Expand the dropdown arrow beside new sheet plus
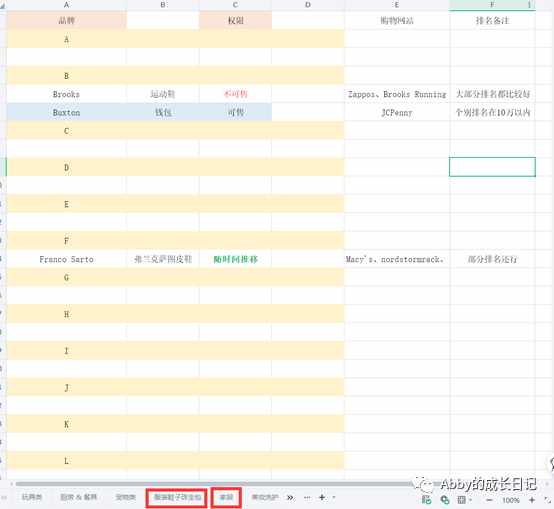This screenshot has height=509, width=554. tap(334, 497)
